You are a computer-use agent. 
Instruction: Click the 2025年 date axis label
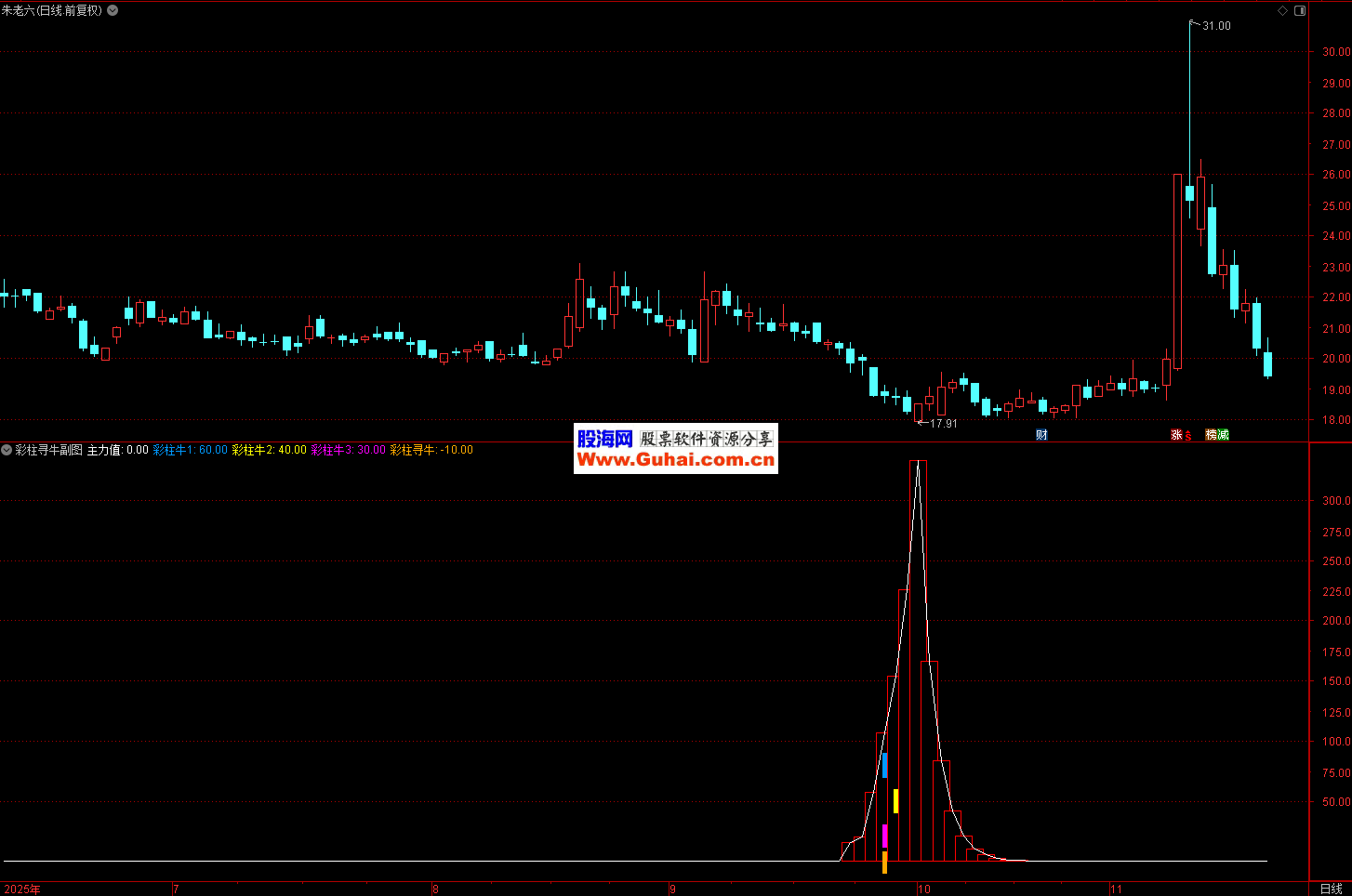(x=21, y=889)
